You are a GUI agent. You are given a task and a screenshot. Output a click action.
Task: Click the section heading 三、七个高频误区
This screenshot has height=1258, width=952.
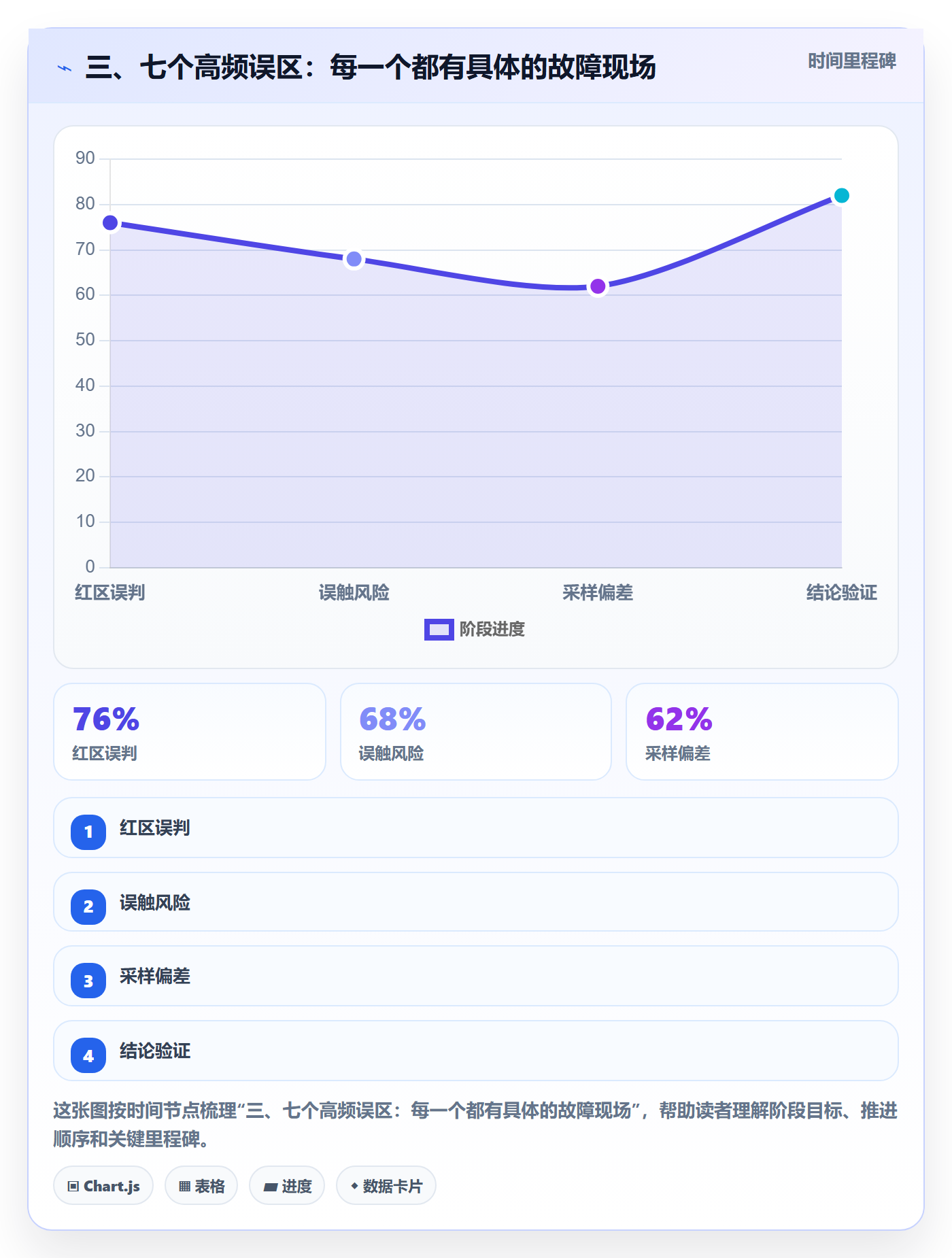tap(371, 67)
